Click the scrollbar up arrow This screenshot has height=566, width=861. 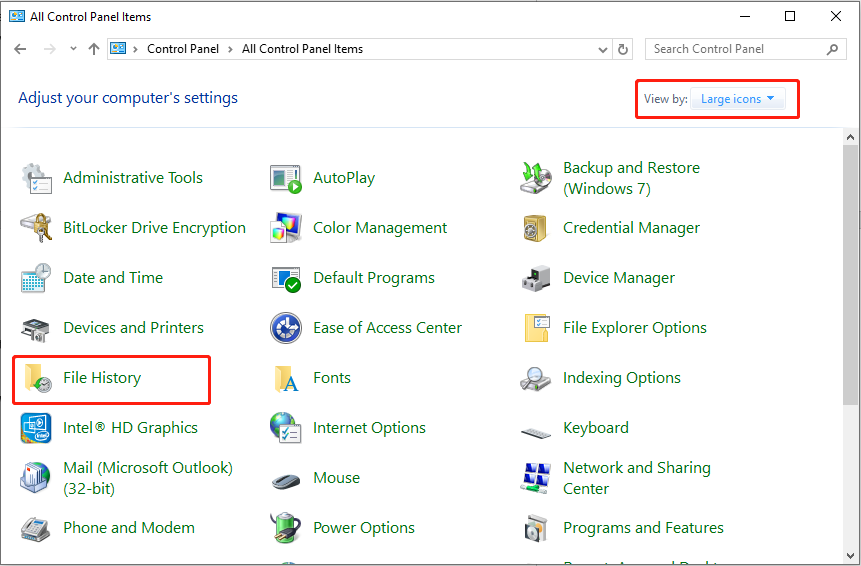click(x=851, y=137)
